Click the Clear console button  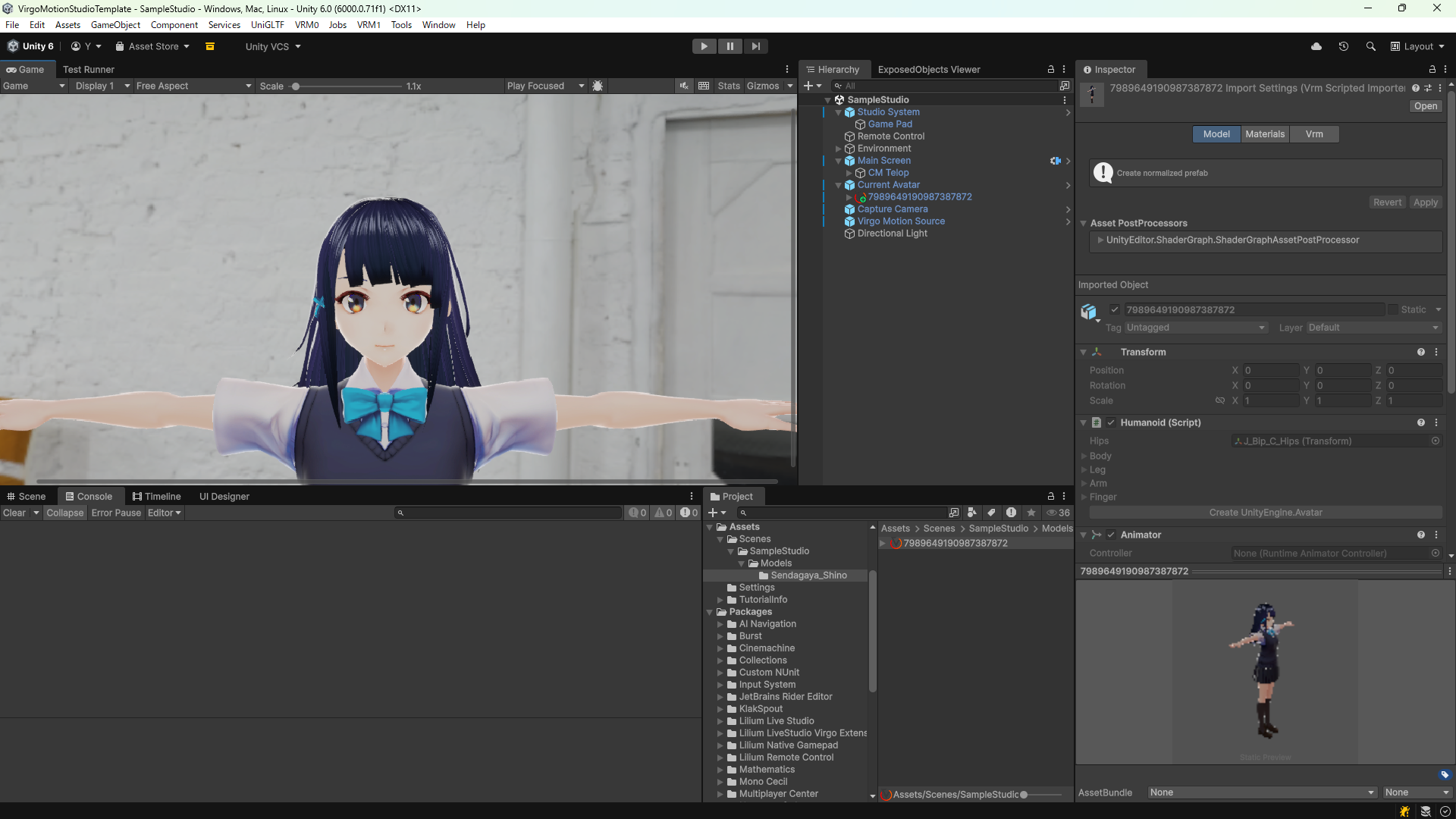click(x=14, y=513)
